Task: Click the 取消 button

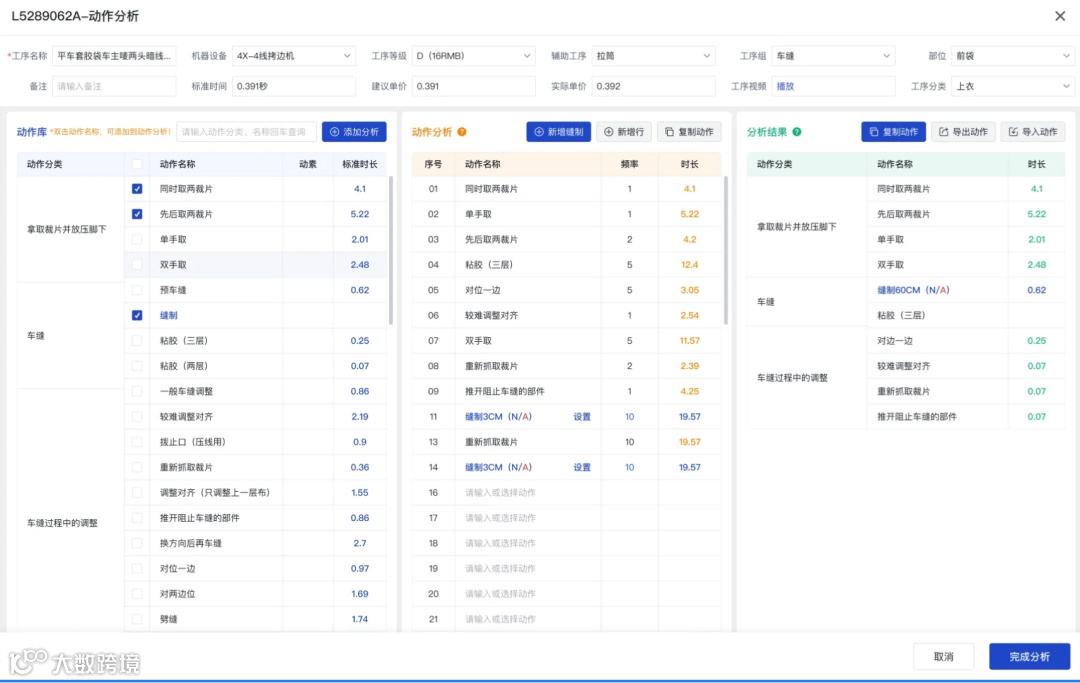Action: click(944, 657)
